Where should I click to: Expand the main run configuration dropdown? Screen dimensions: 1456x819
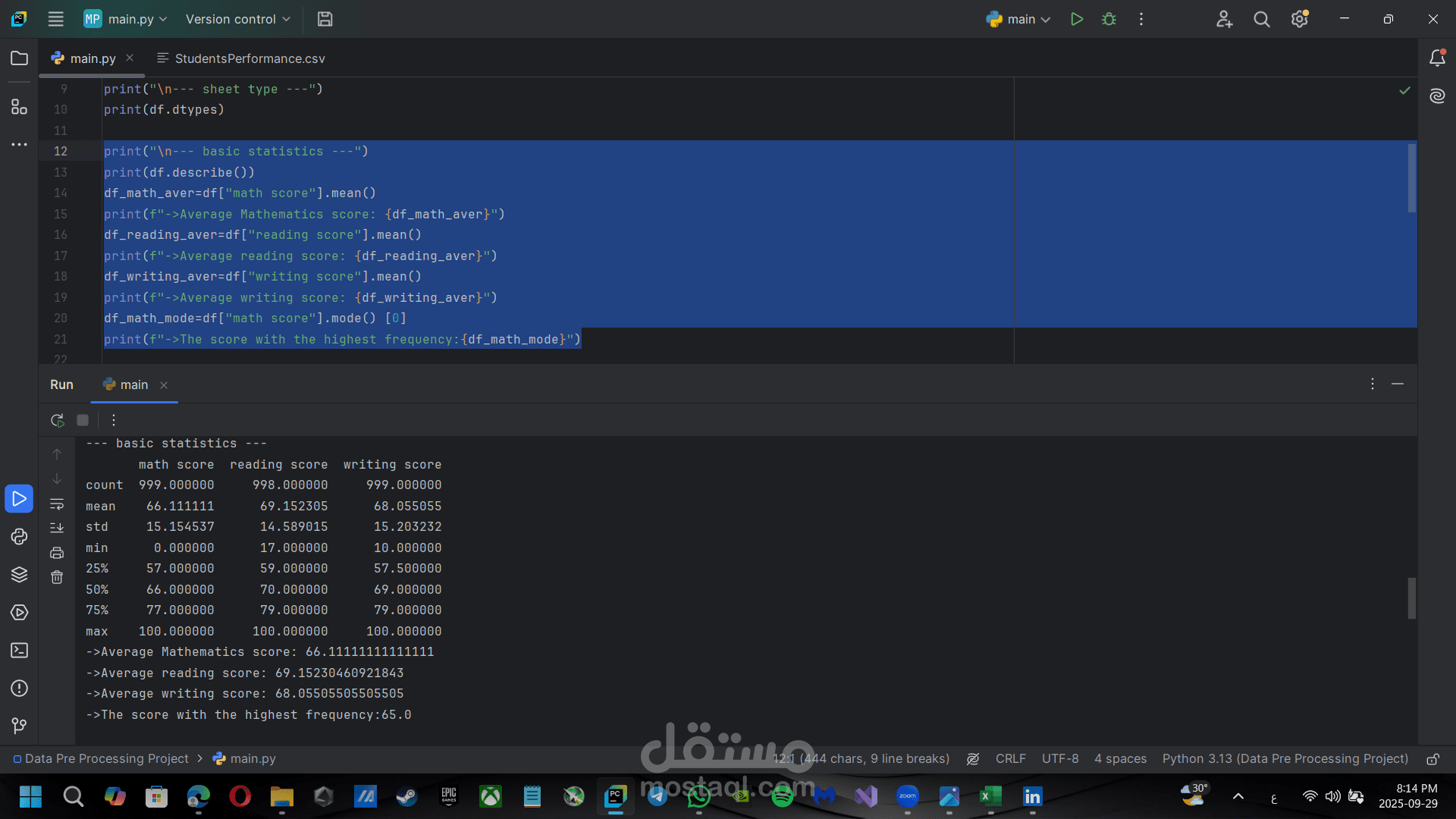click(x=1018, y=19)
